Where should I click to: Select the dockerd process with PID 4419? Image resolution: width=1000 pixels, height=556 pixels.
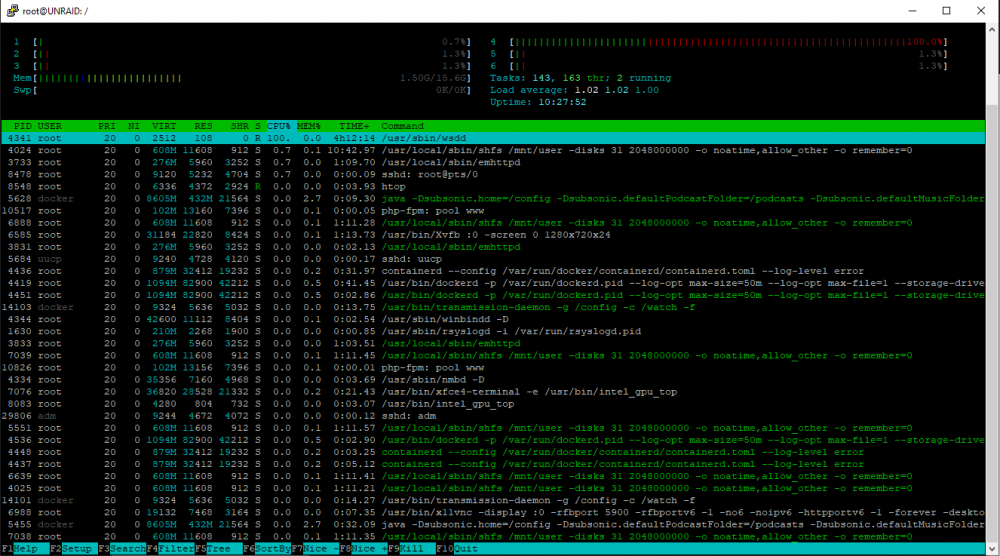point(493,283)
